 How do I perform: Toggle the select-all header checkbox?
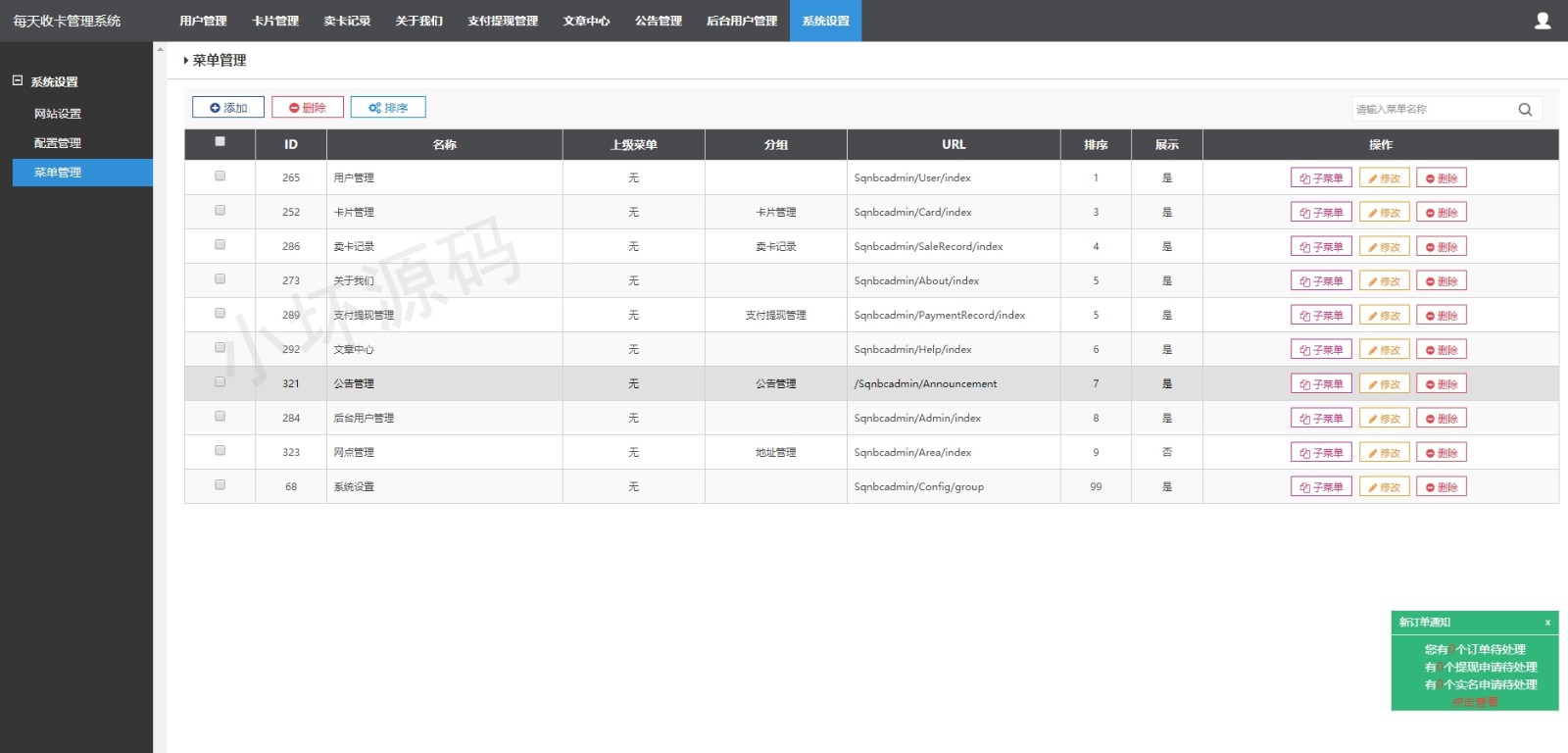(220, 142)
